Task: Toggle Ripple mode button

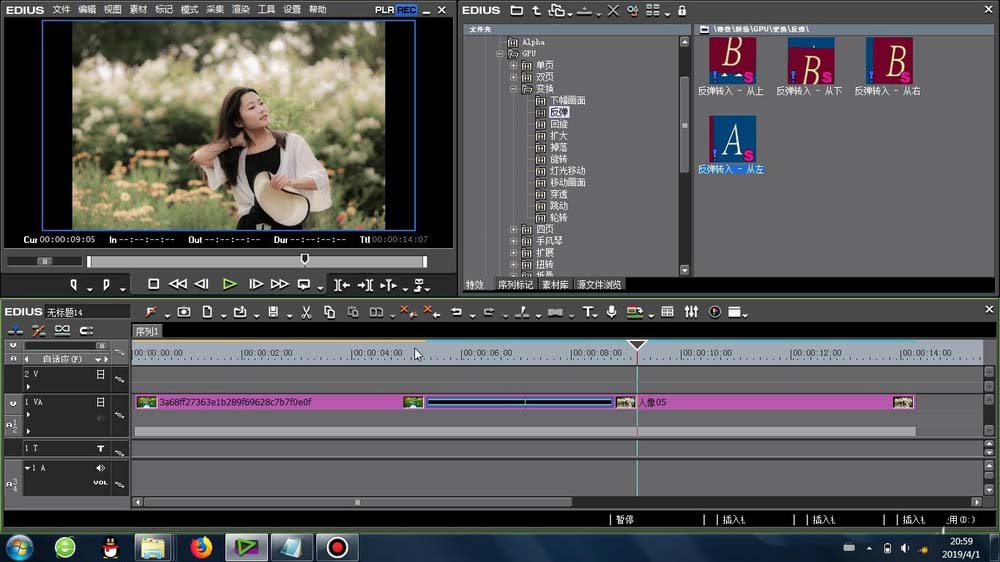Action: (39, 330)
